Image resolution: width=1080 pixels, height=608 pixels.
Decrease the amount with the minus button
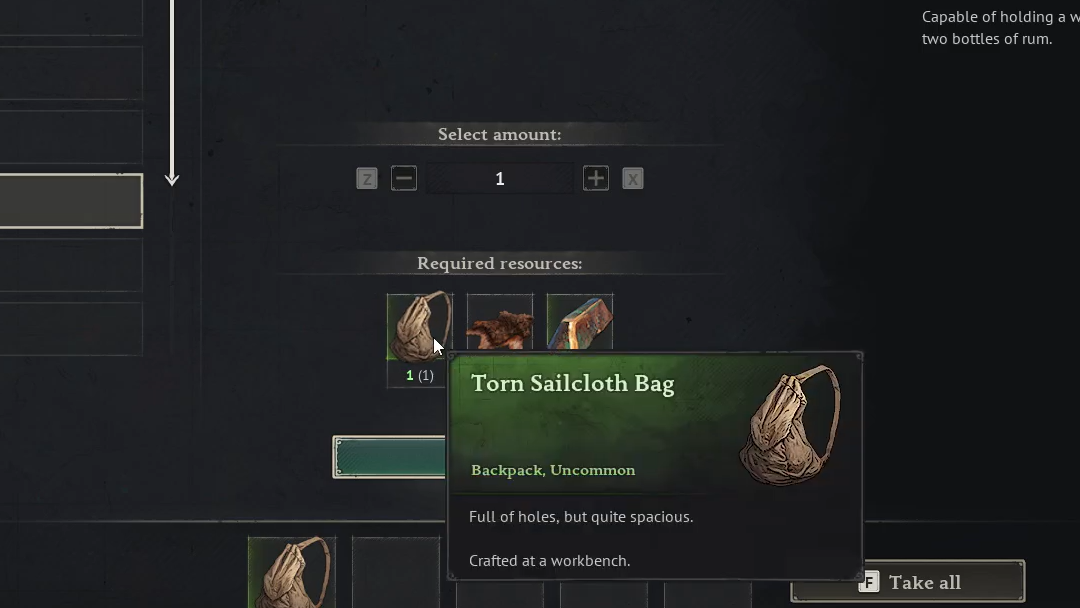(x=404, y=178)
